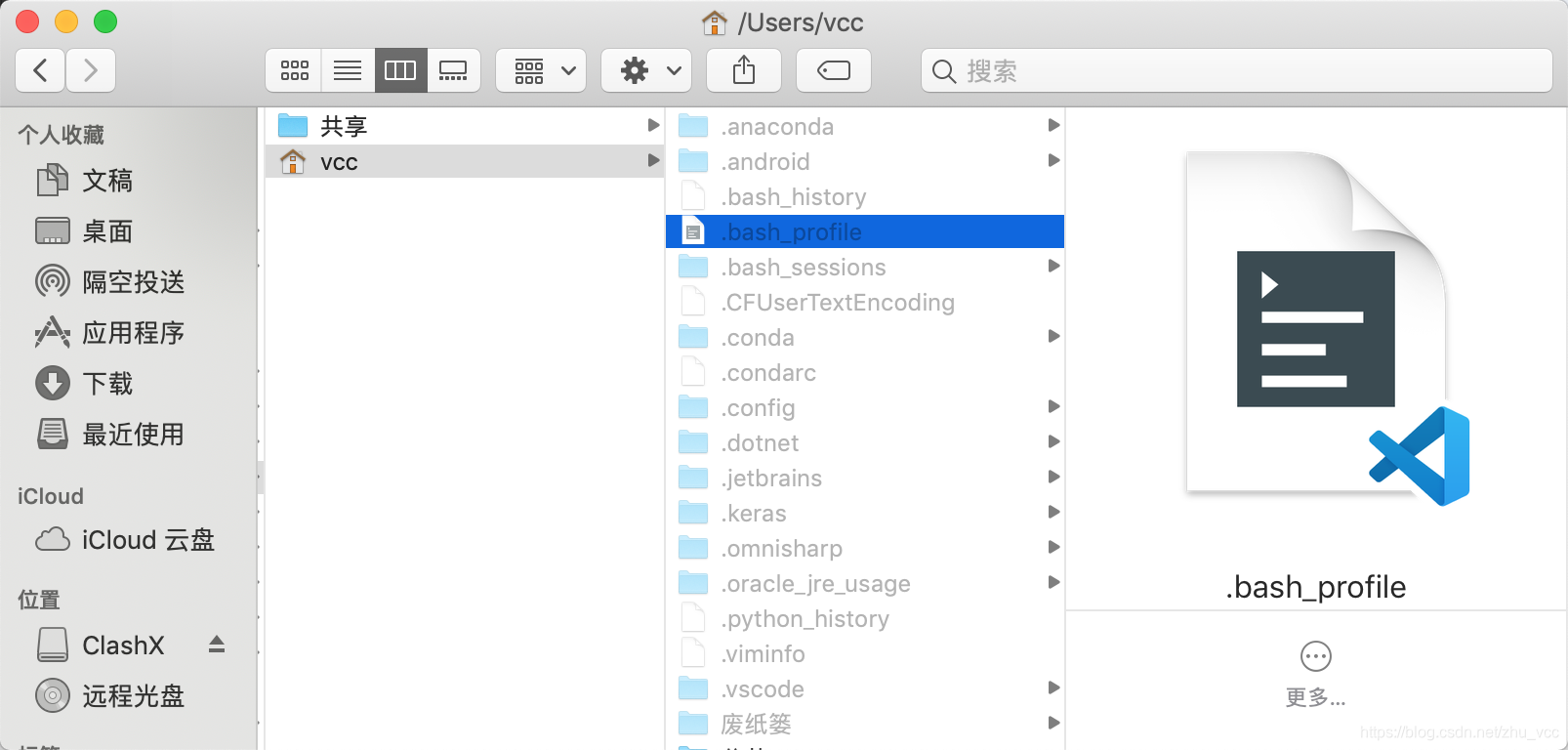
Task: Switch to list view
Action: point(348,70)
